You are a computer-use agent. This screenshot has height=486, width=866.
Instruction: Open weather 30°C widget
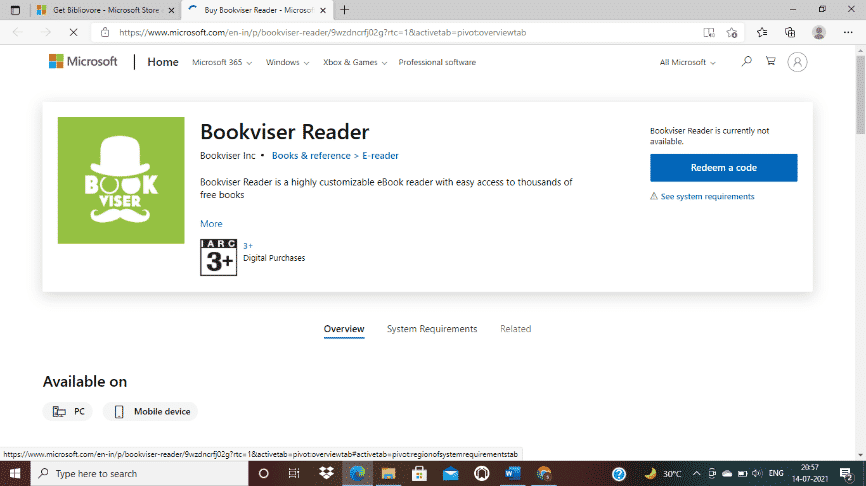[x=663, y=474]
